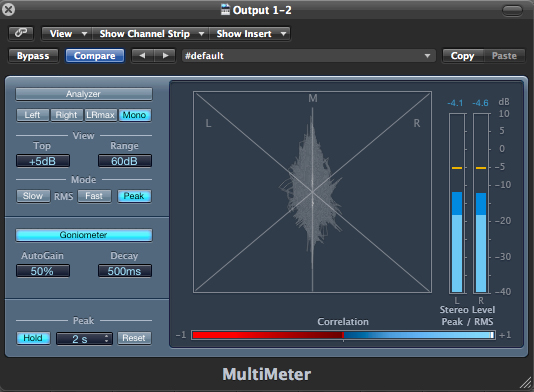Click the Correlation meter bar

point(343,335)
